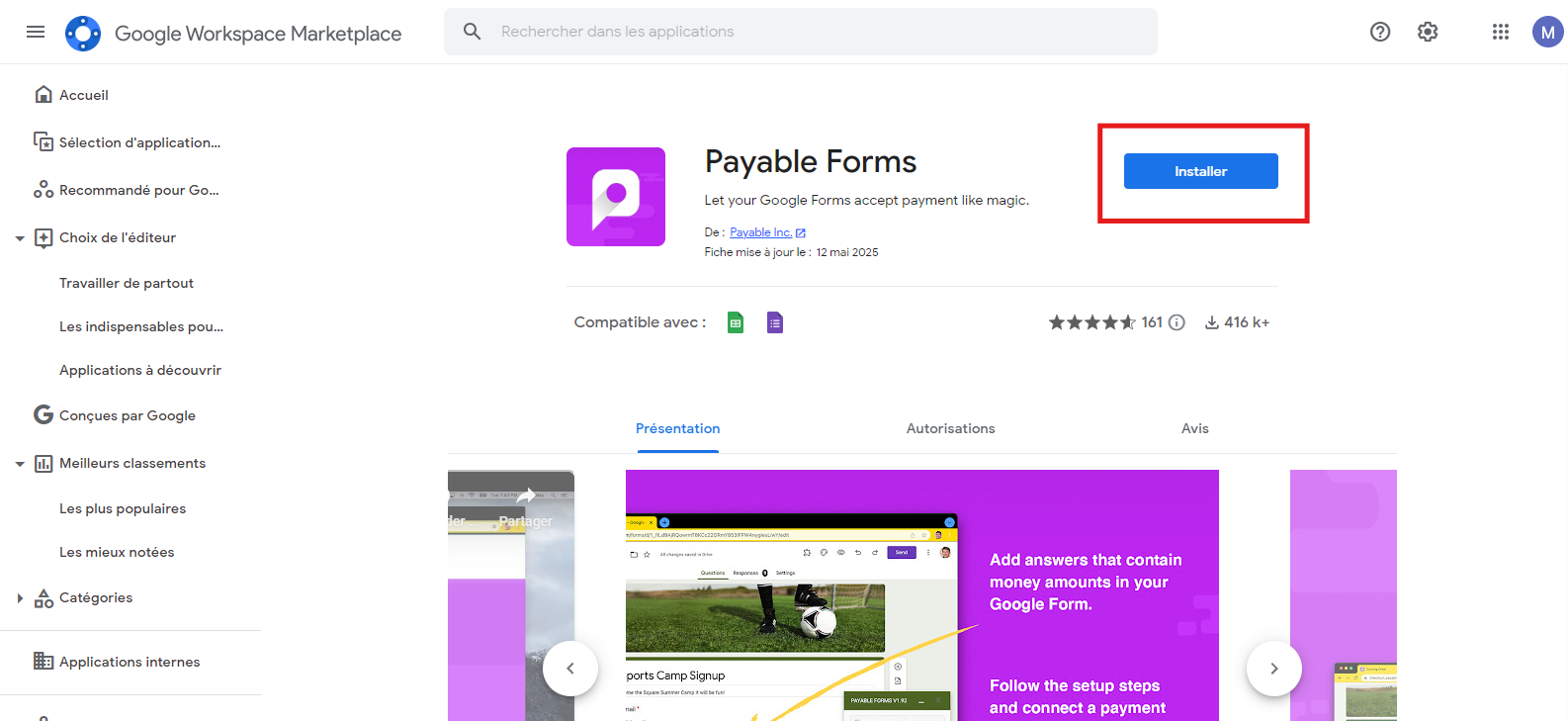Click the Conçues par Google G icon
1568x721 pixels.
click(x=44, y=415)
